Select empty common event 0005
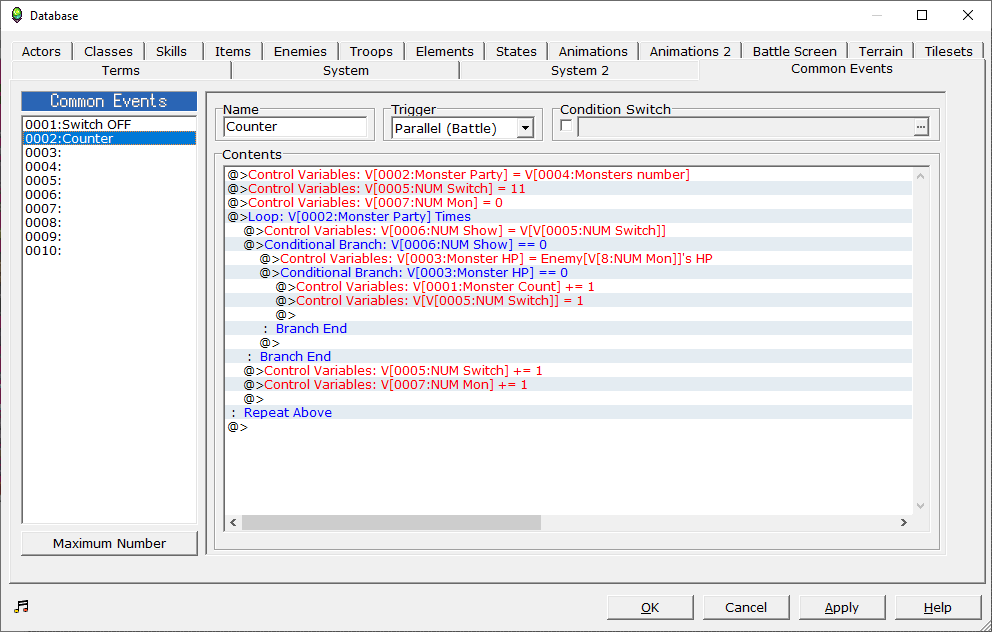This screenshot has width=992, height=632. 109,180
